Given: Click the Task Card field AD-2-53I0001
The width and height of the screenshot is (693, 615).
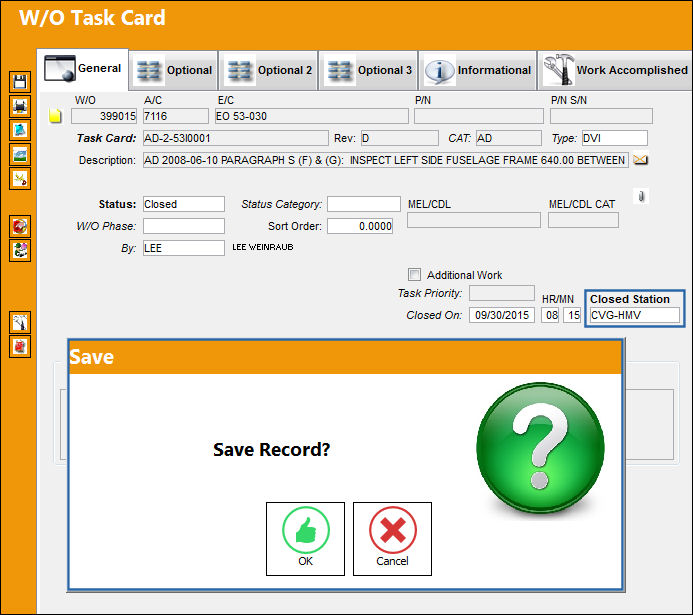Looking at the screenshot, I should pyautogui.click(x=236, y=138).
